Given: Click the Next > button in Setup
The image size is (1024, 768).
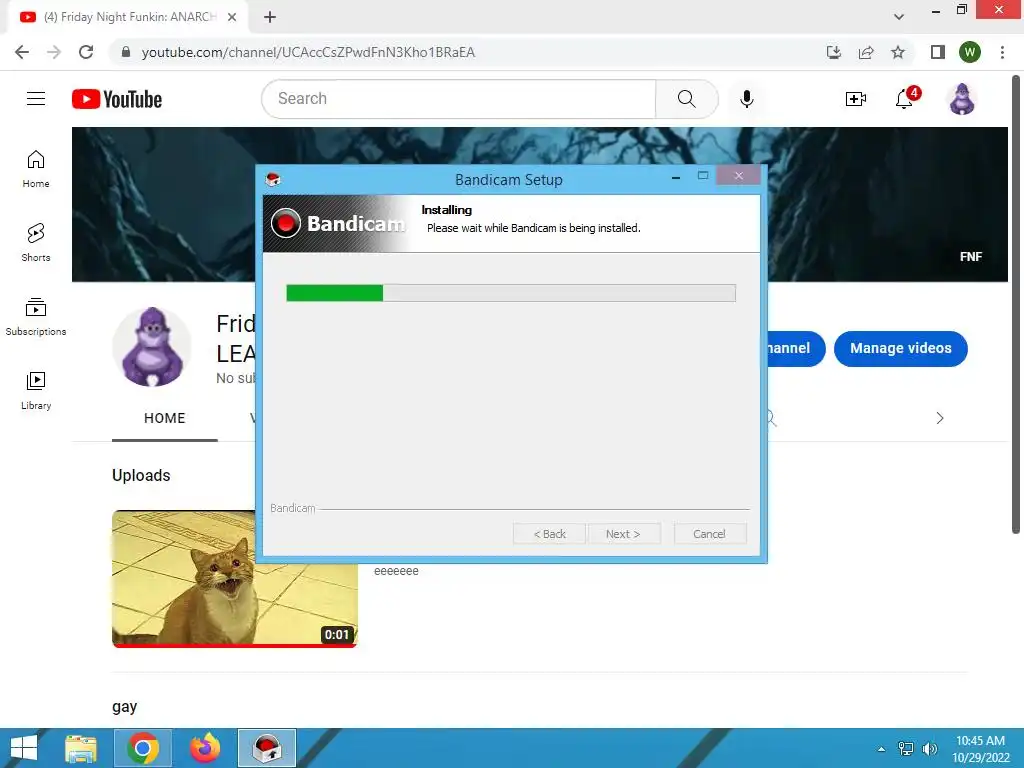Looking at the screenshot, I should 624,534.
